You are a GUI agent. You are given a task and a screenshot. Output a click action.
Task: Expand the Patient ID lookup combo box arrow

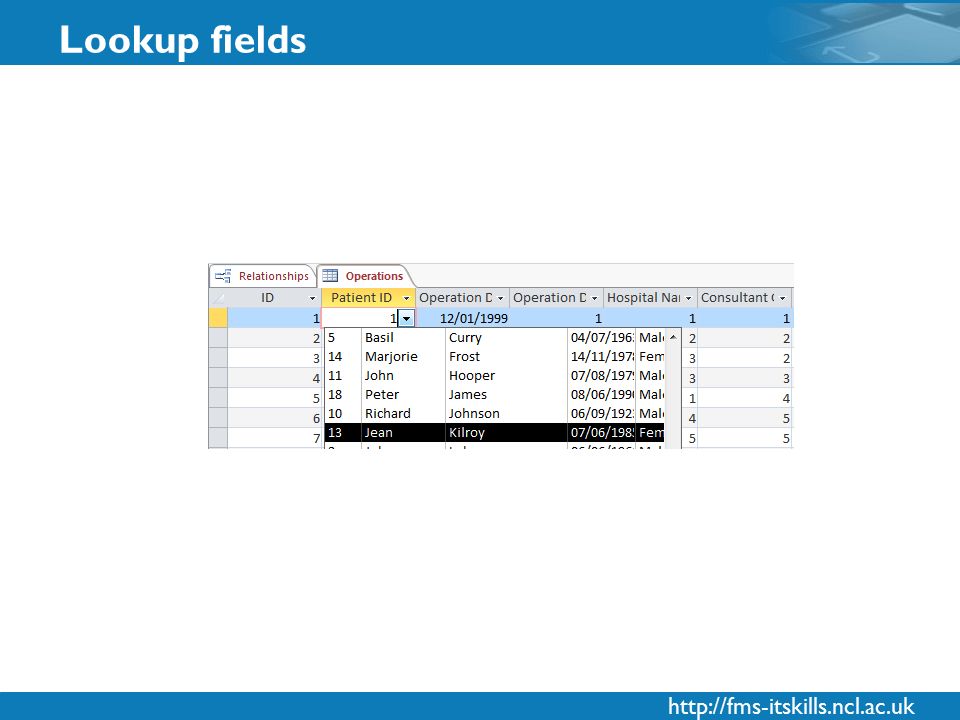tap(407, 318)
